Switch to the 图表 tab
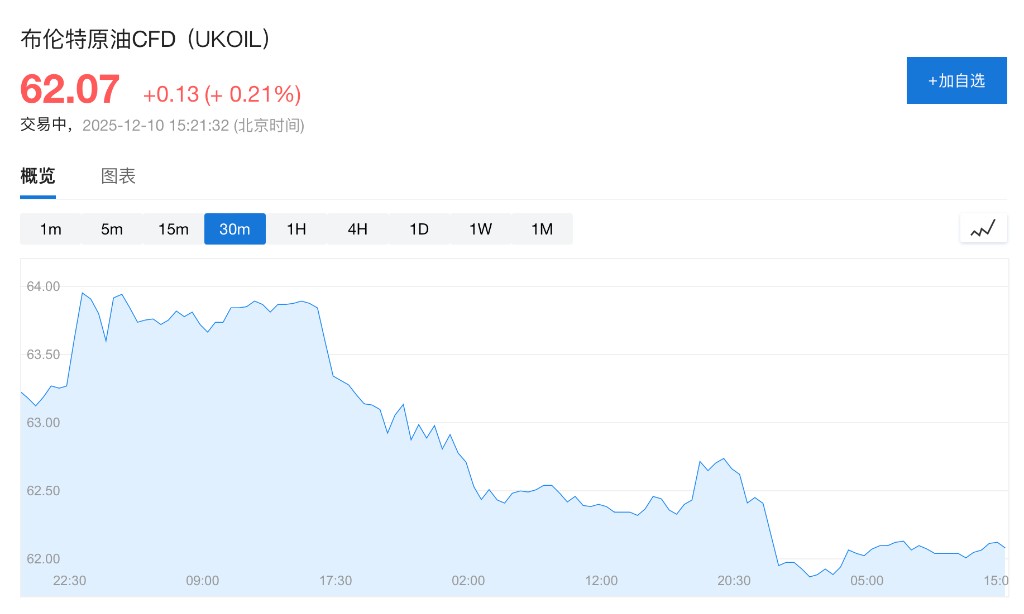 click(x=118, y=176)
